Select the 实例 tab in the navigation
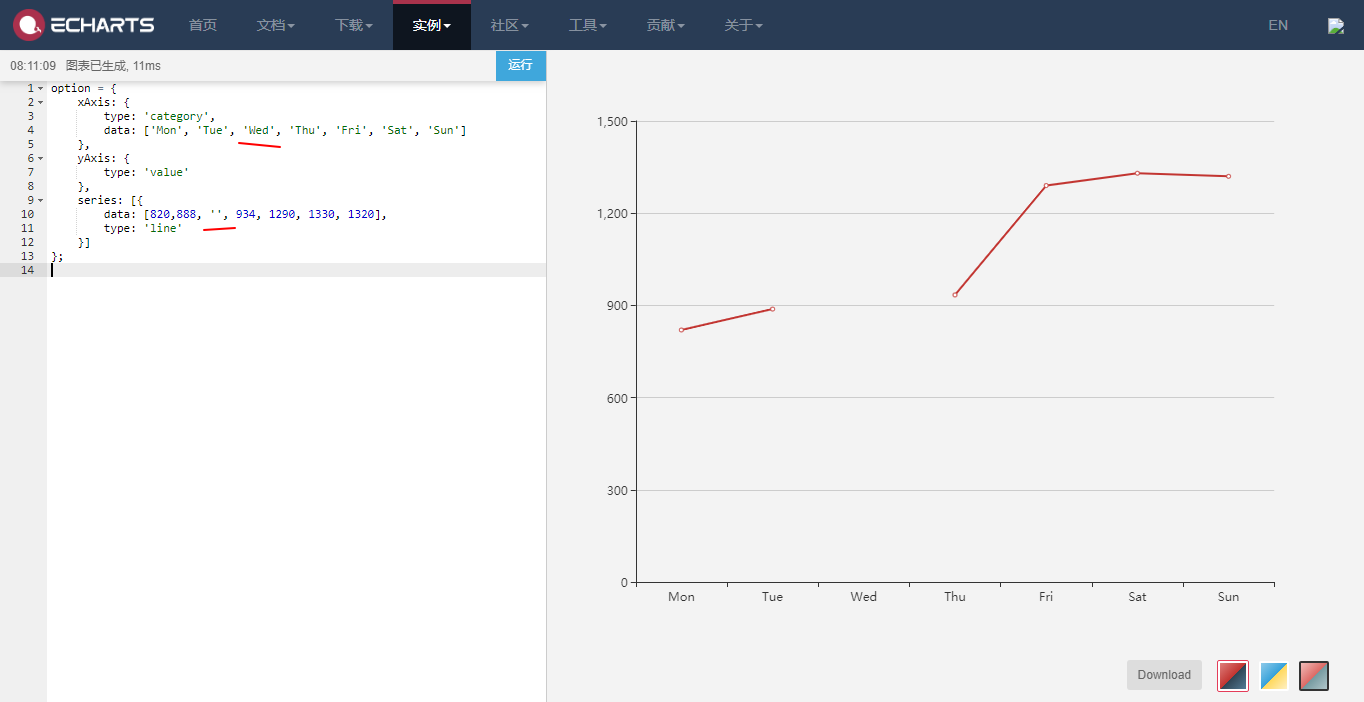The height and width of the screenshot is (702, 1364). pyautogui.click(x=431, y=25)
